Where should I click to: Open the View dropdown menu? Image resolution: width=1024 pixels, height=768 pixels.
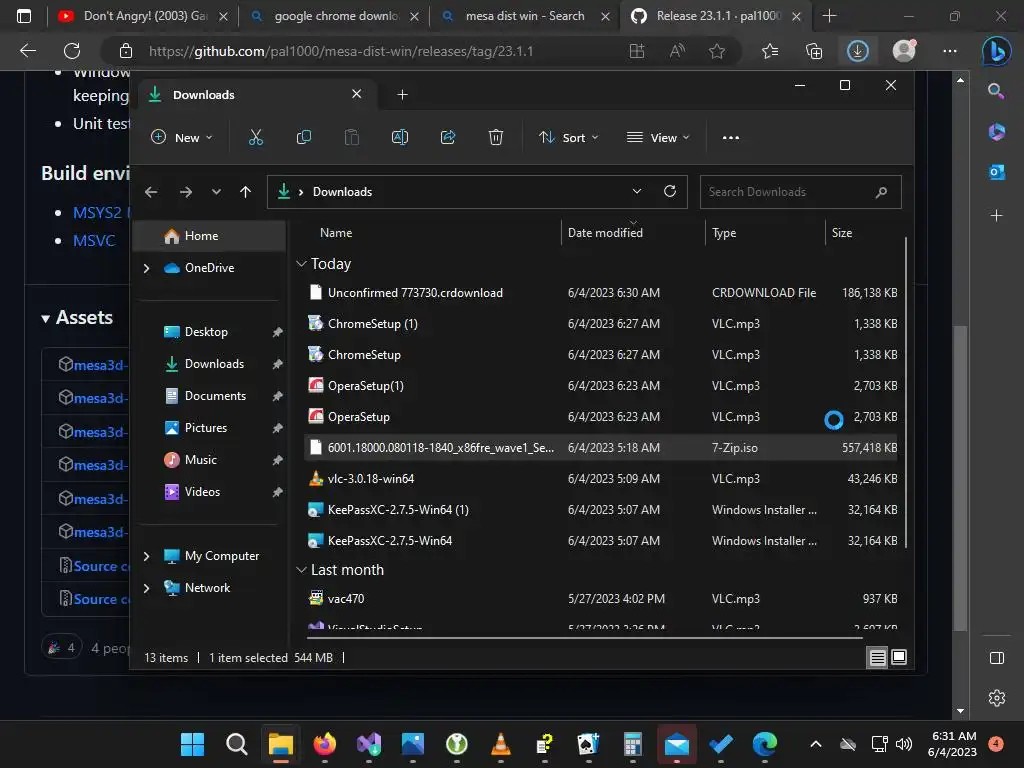tap(658, 138)
